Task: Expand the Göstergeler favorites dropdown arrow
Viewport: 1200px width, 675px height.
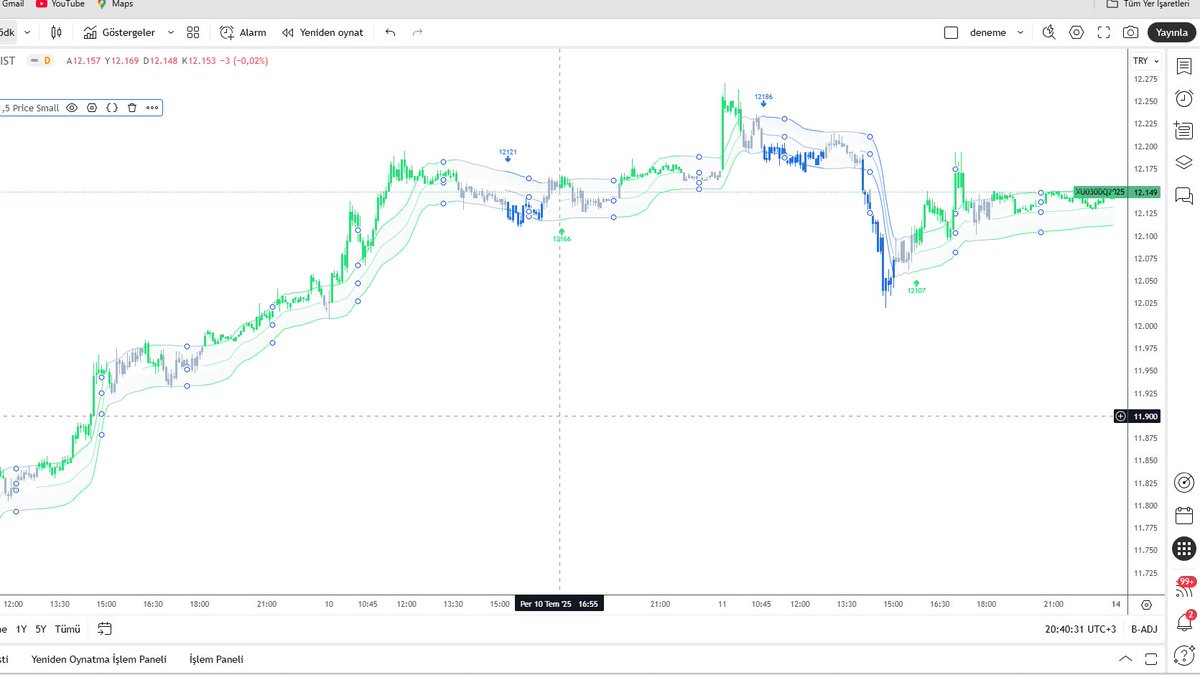Action: [x=170, y=32]
